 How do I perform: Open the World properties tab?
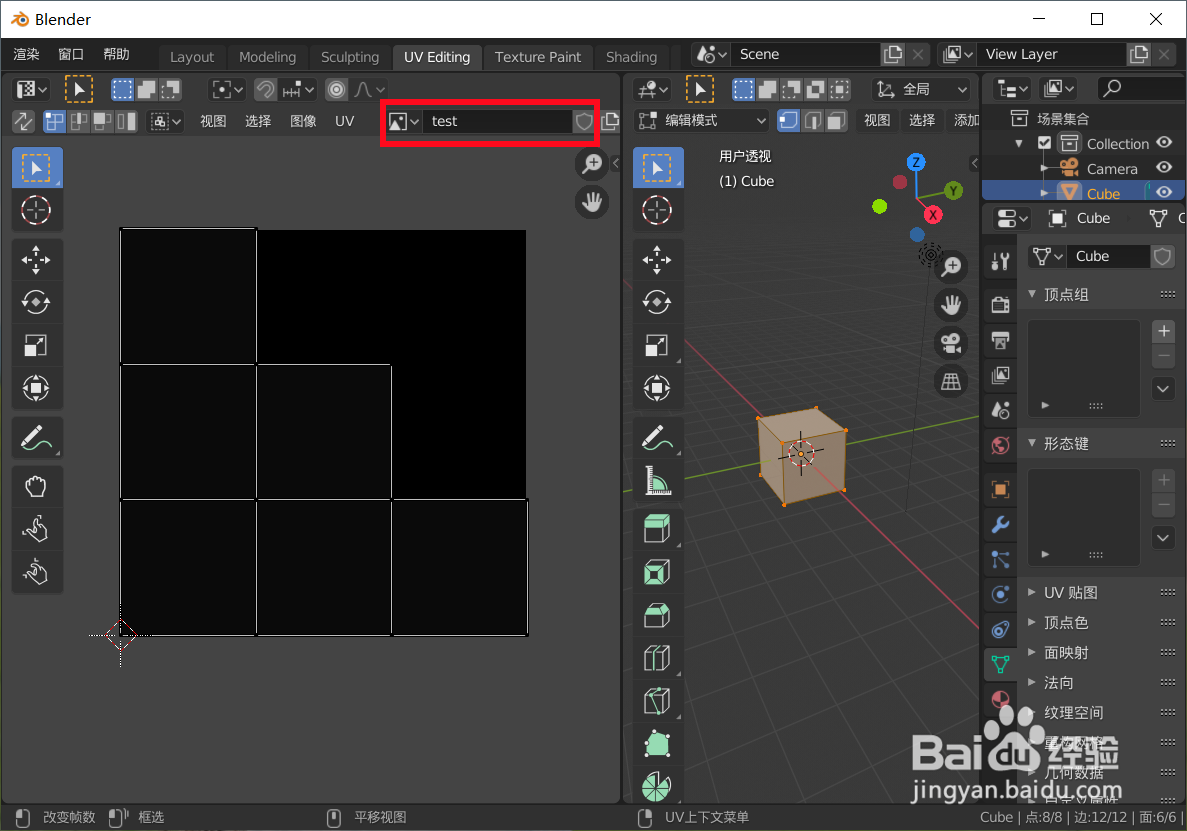(x=1000, y=445)
